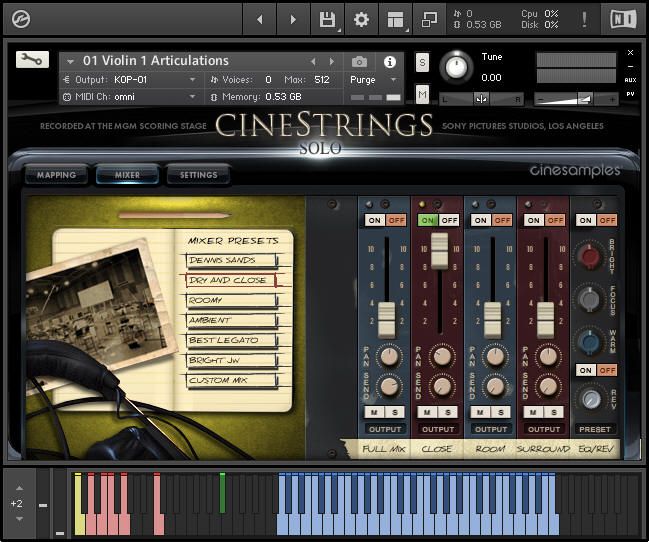
Task: Mute the instrument with M button
Action: [x=422, y=94]
